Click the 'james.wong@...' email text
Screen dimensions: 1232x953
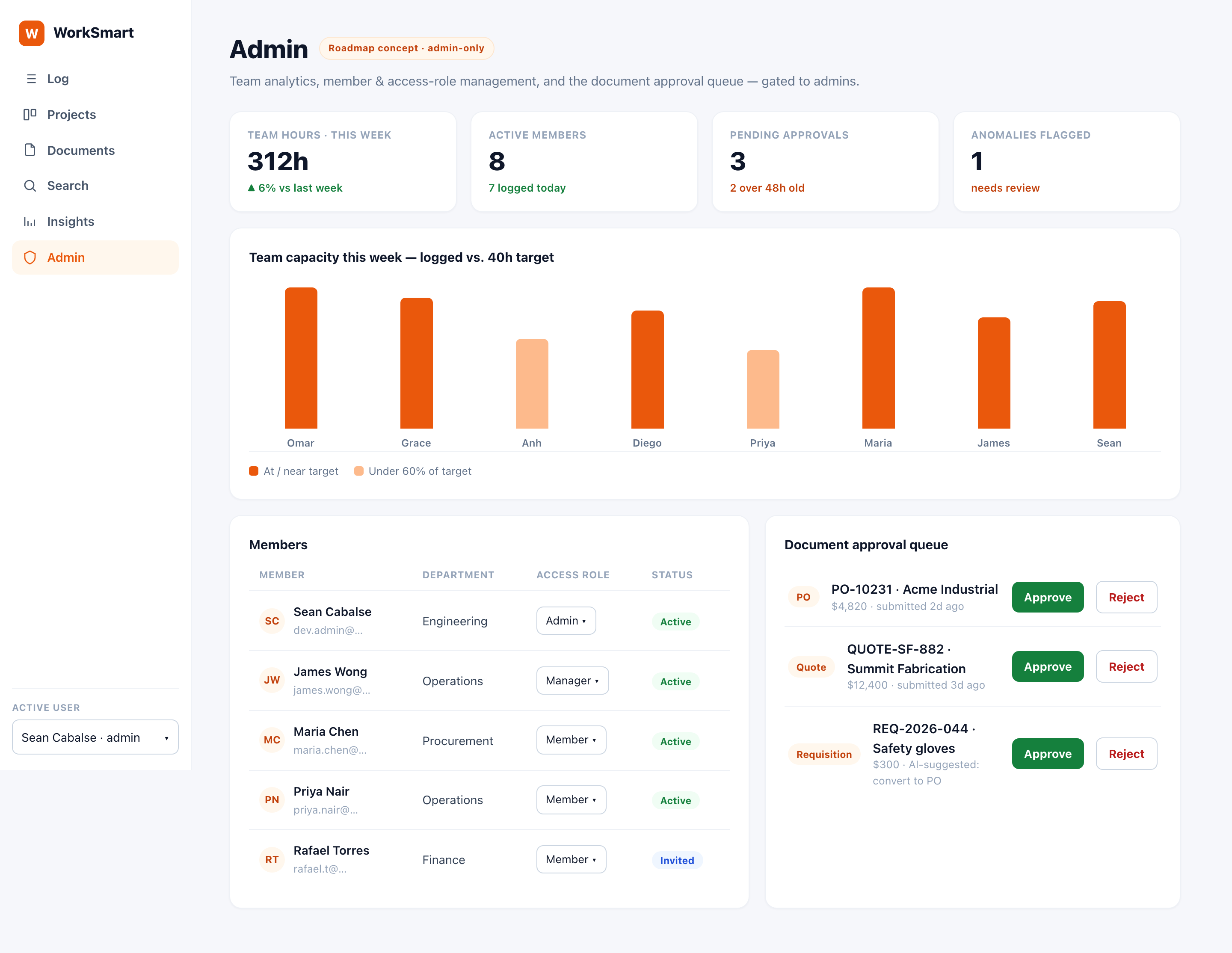pyautogui.click(x=332, y=690)
